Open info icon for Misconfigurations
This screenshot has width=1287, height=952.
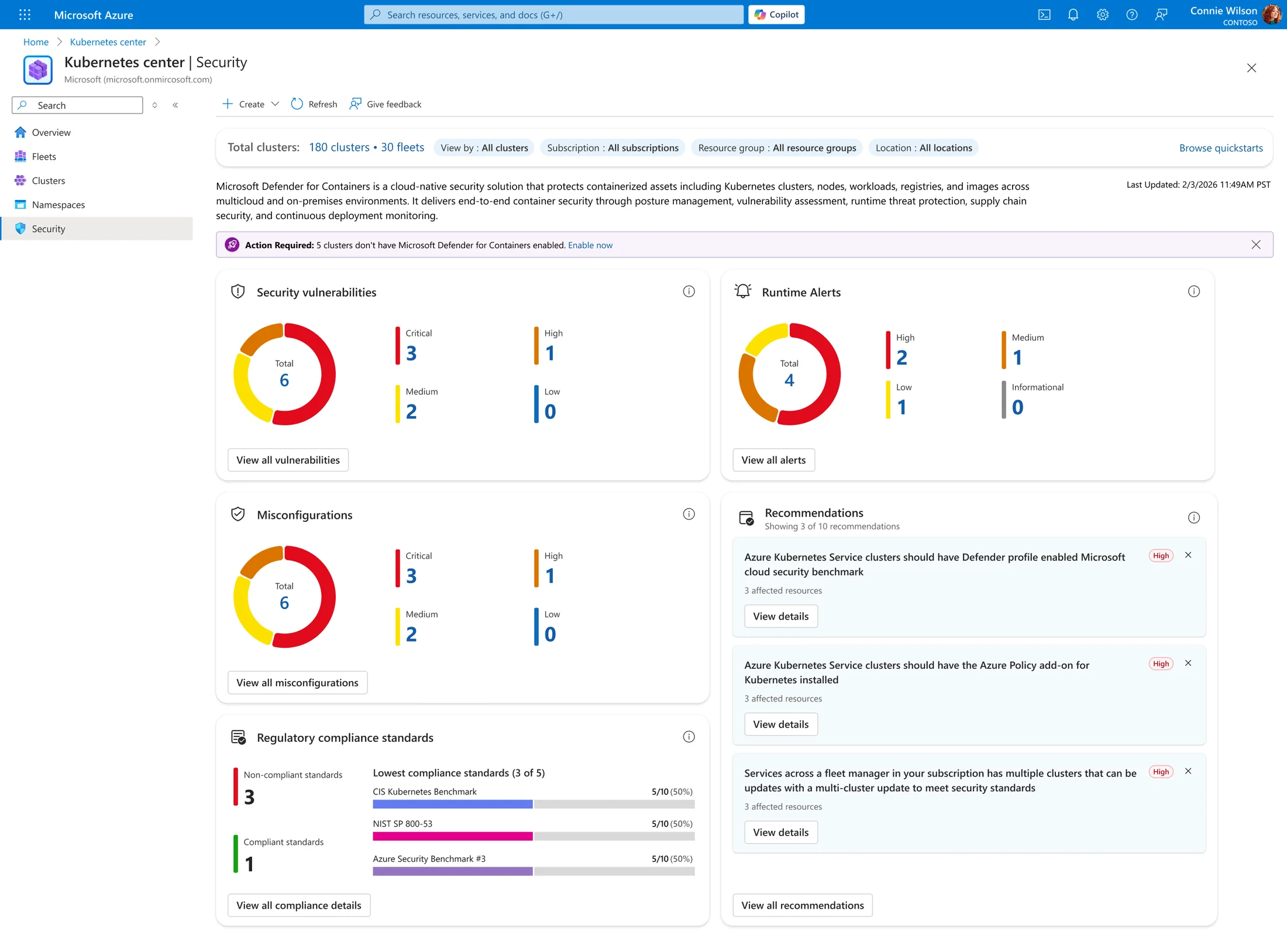[689, 514]
